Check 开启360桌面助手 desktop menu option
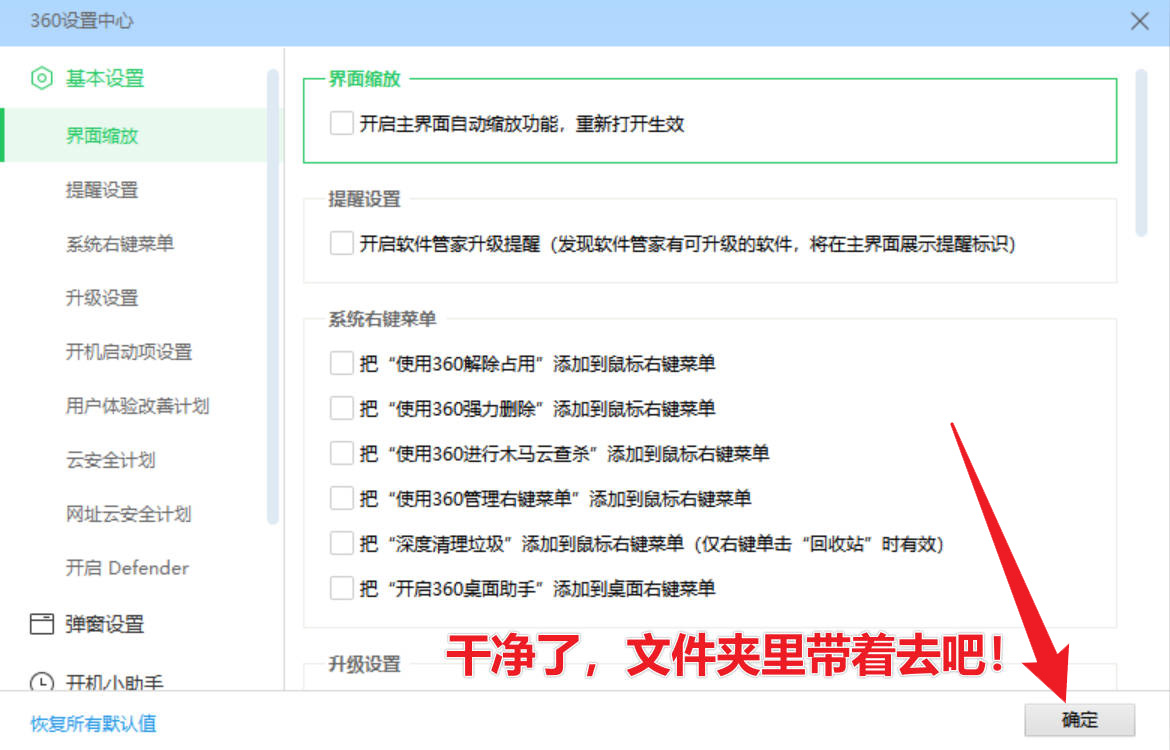The image size is (1170, 750). pyautogui.click(x=342, y=589)
